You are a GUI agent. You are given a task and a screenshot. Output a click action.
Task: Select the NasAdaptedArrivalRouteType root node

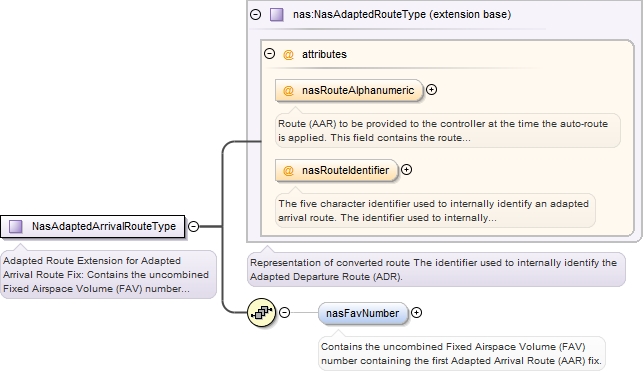(x=93, y=226)
